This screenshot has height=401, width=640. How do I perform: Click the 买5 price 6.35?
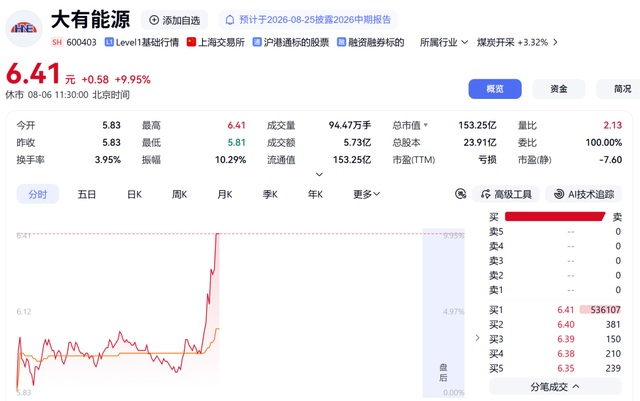566,368
